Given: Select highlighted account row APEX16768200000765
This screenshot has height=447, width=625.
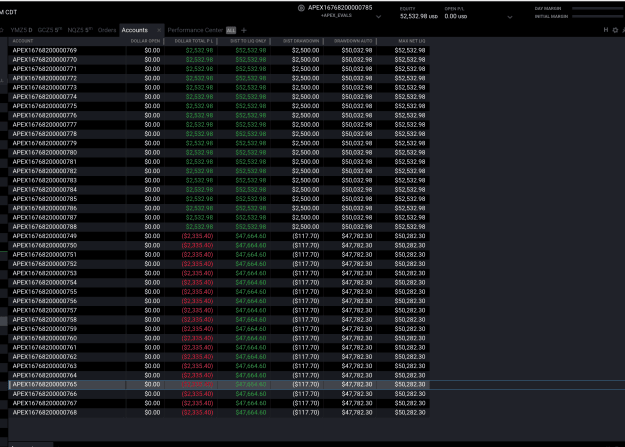Looking at the screenshot, I should 219,385.
